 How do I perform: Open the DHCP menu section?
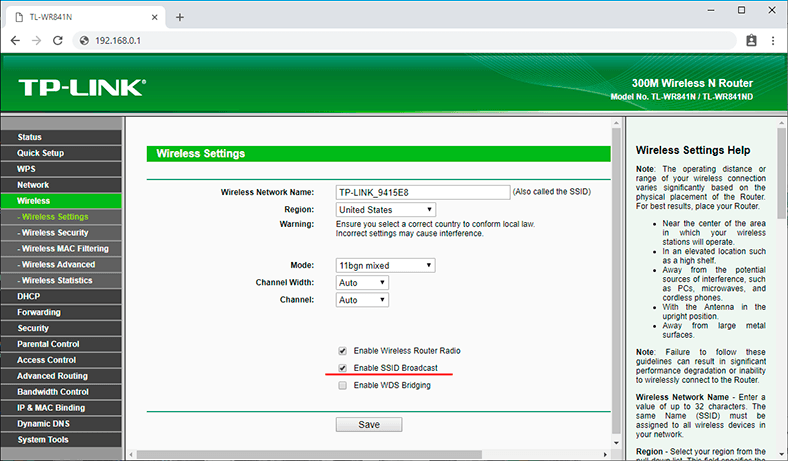point(61,296)
